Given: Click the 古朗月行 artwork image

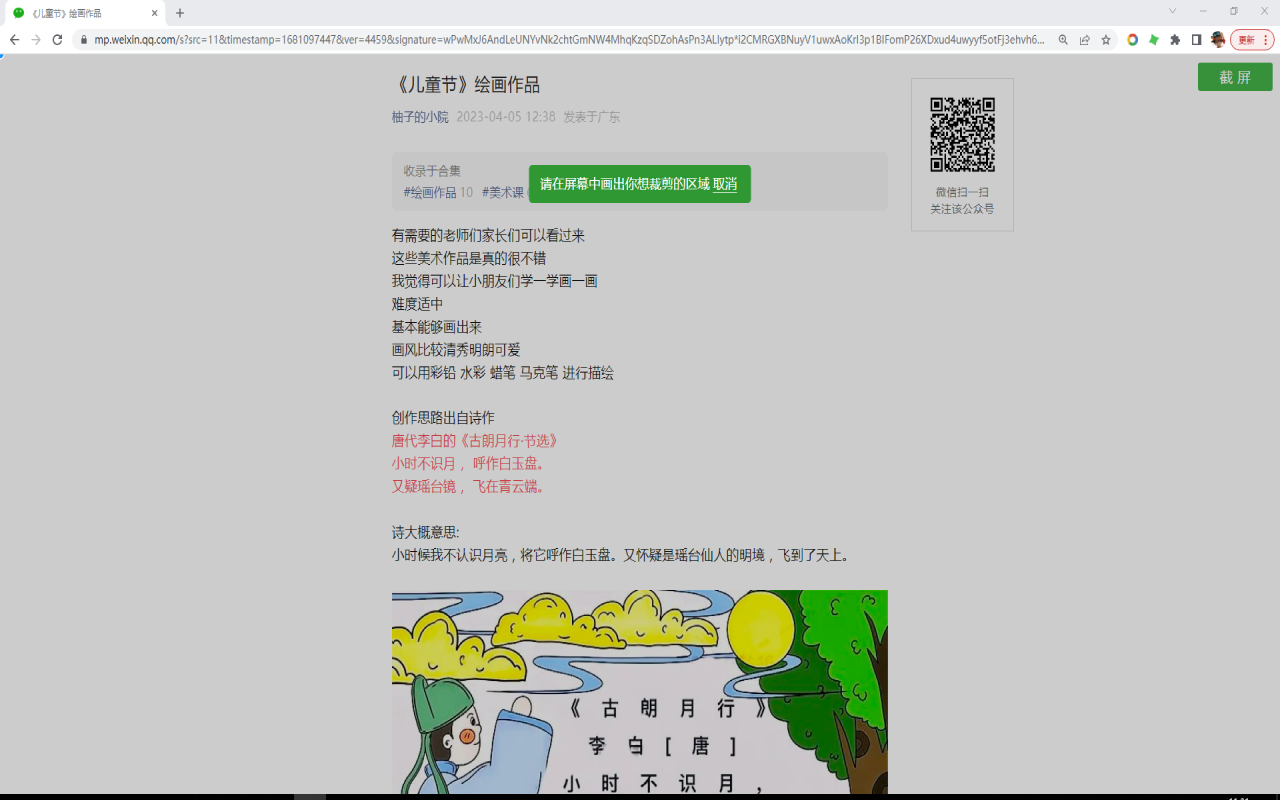Looking at the screenshot, I should coord(639,690).
